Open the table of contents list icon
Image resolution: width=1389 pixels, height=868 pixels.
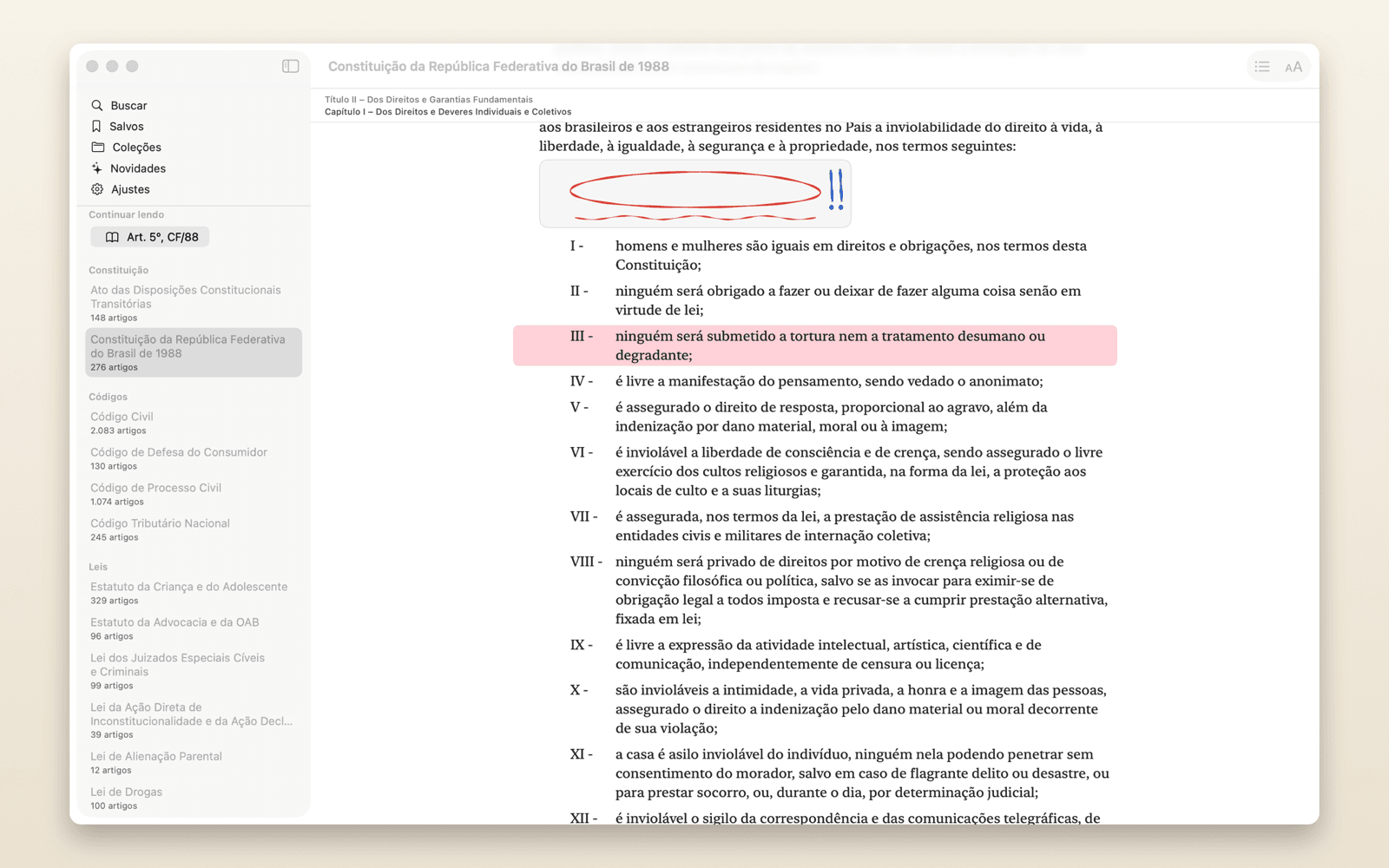tap(1262, 67)
